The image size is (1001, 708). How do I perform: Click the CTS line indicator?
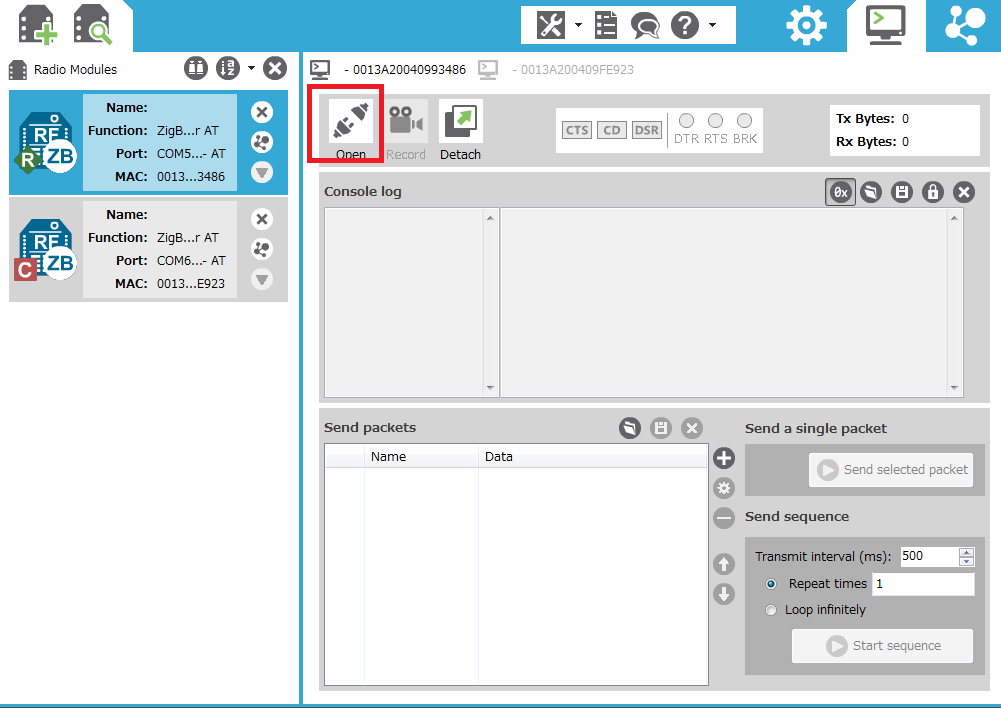coord(577,130)
